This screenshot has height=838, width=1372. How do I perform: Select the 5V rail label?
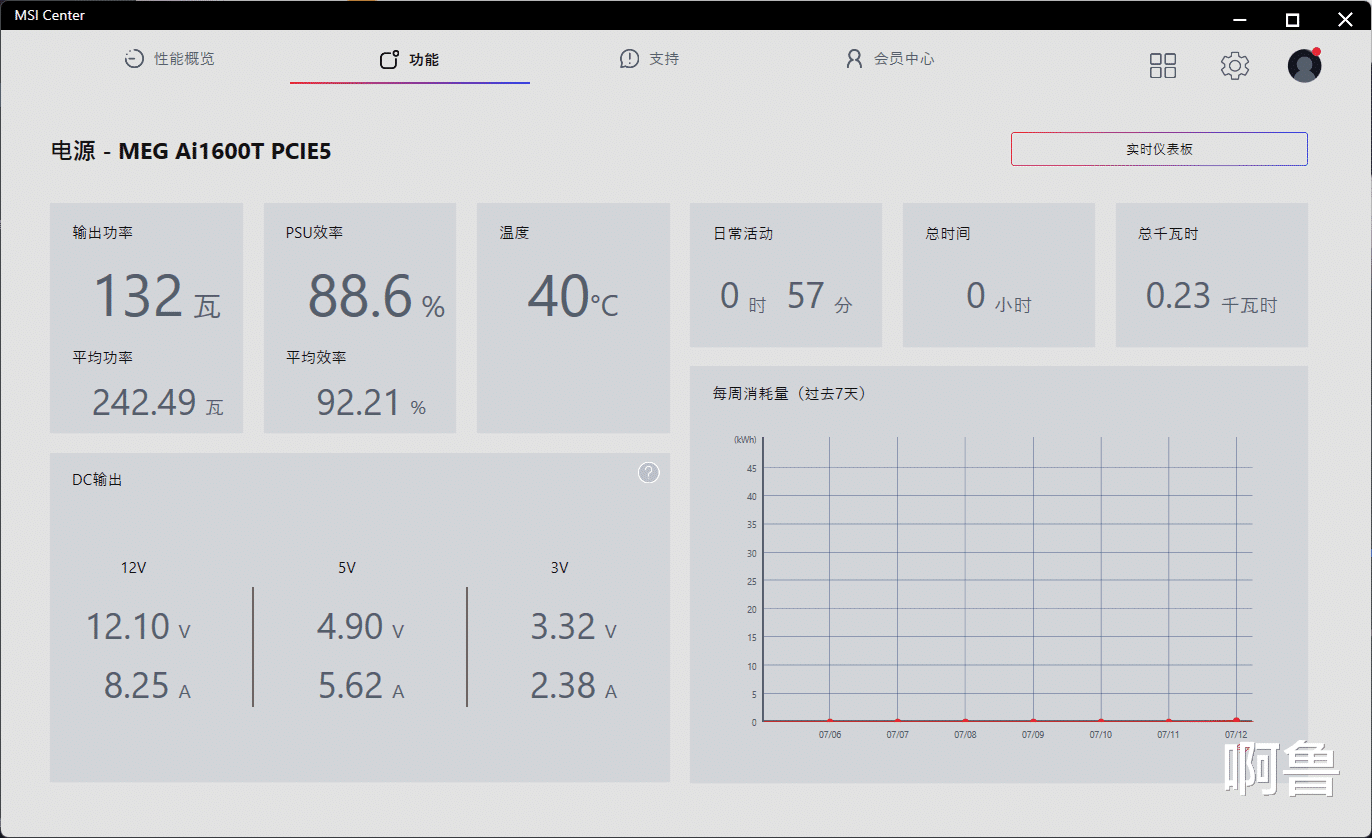[347, 568]
